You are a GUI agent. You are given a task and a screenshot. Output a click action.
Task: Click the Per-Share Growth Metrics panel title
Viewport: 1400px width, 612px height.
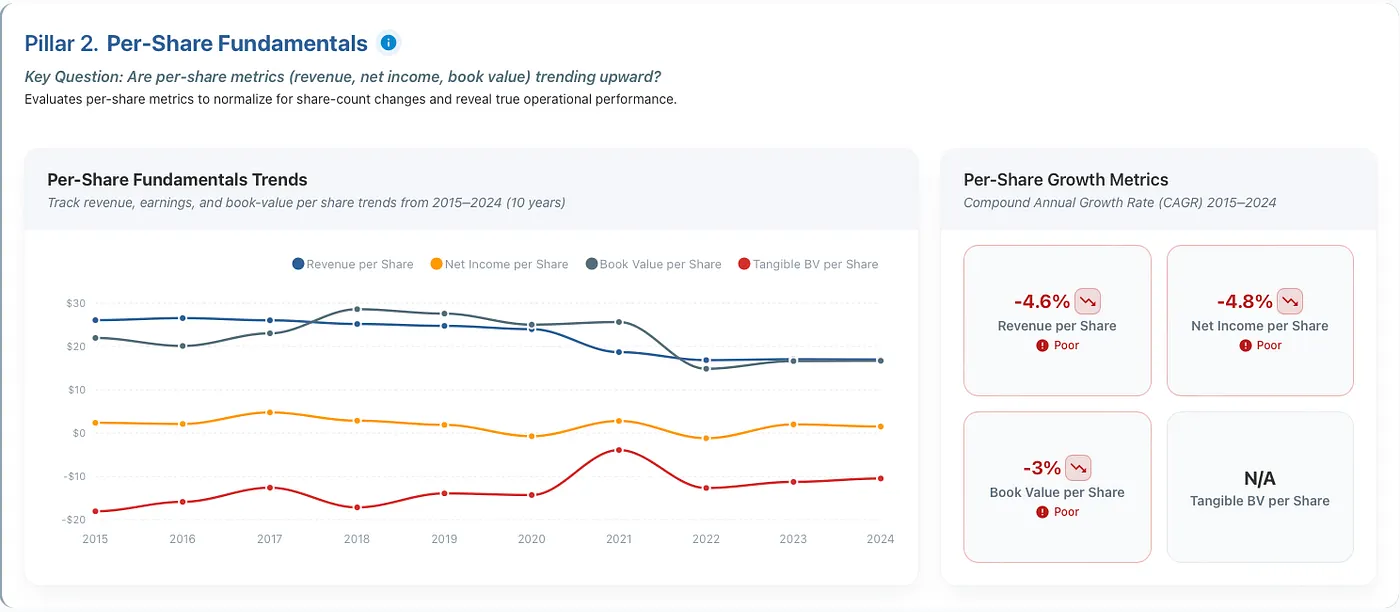[x=1066, y=180]
